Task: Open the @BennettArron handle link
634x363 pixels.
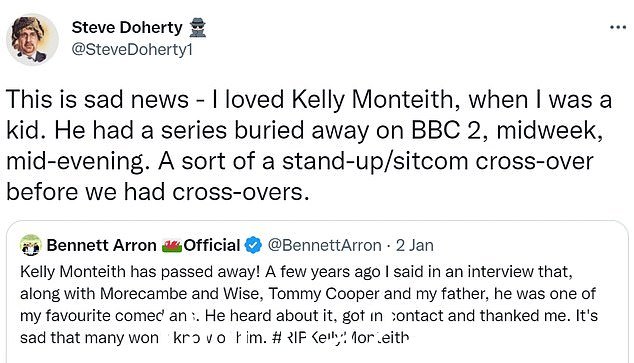Action: click(325, 245)
